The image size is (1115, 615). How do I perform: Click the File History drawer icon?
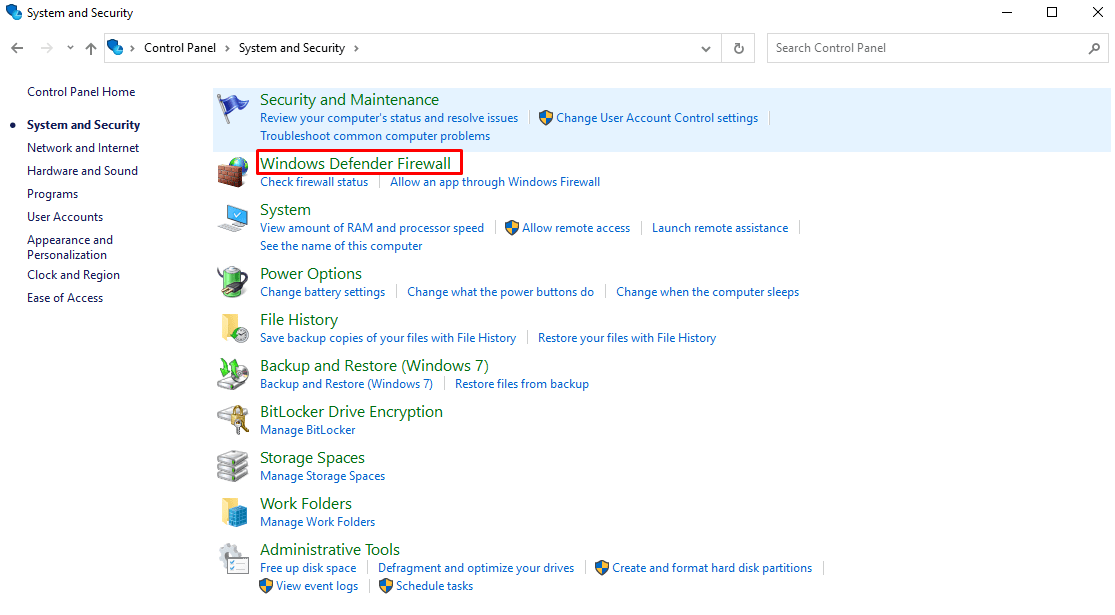click(233, 327)
